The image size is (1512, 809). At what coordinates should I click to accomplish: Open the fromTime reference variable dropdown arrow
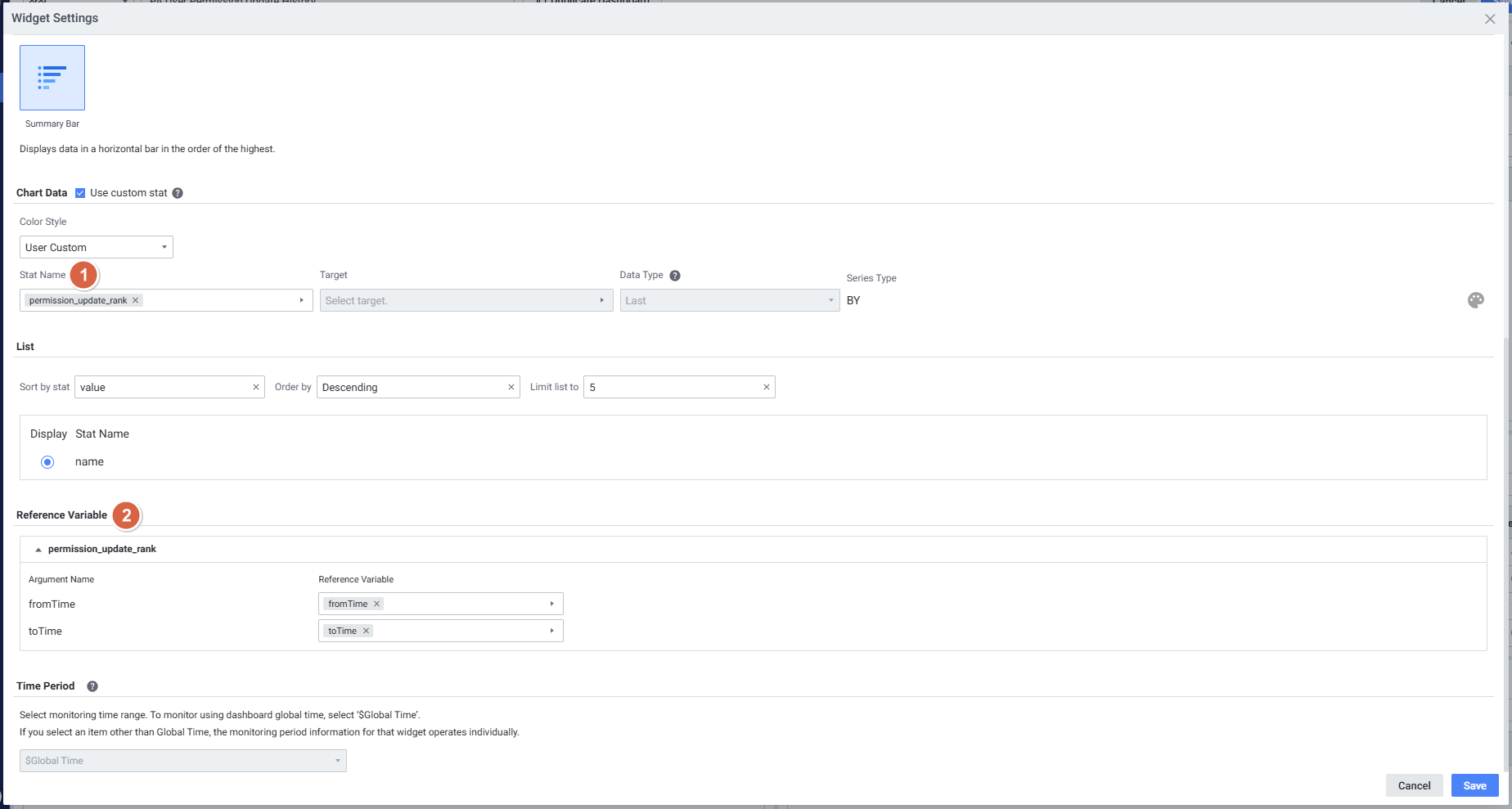(551, 604)
